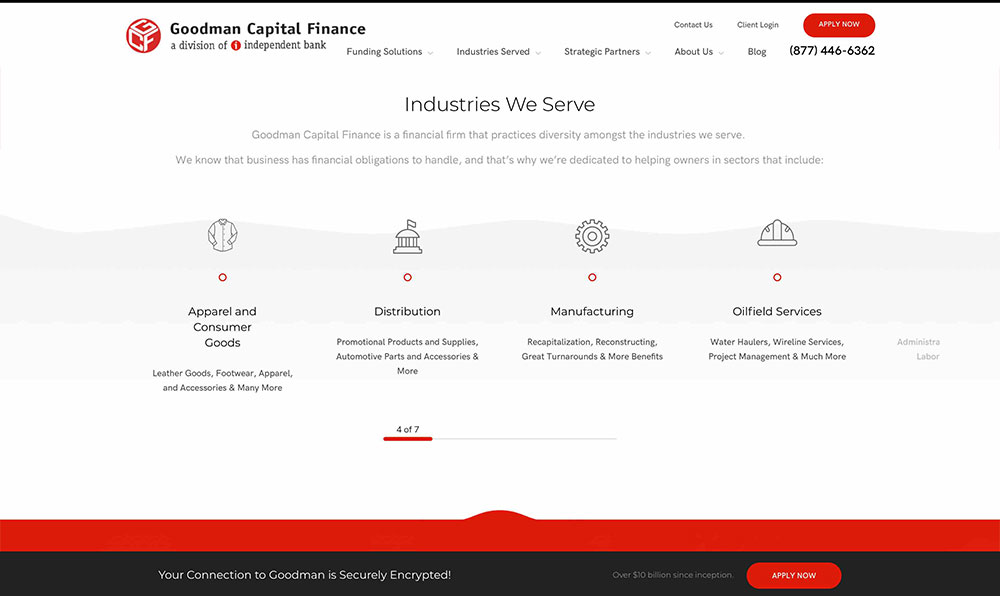Click 'Water Haulers, Wireline Services' description

777,349
